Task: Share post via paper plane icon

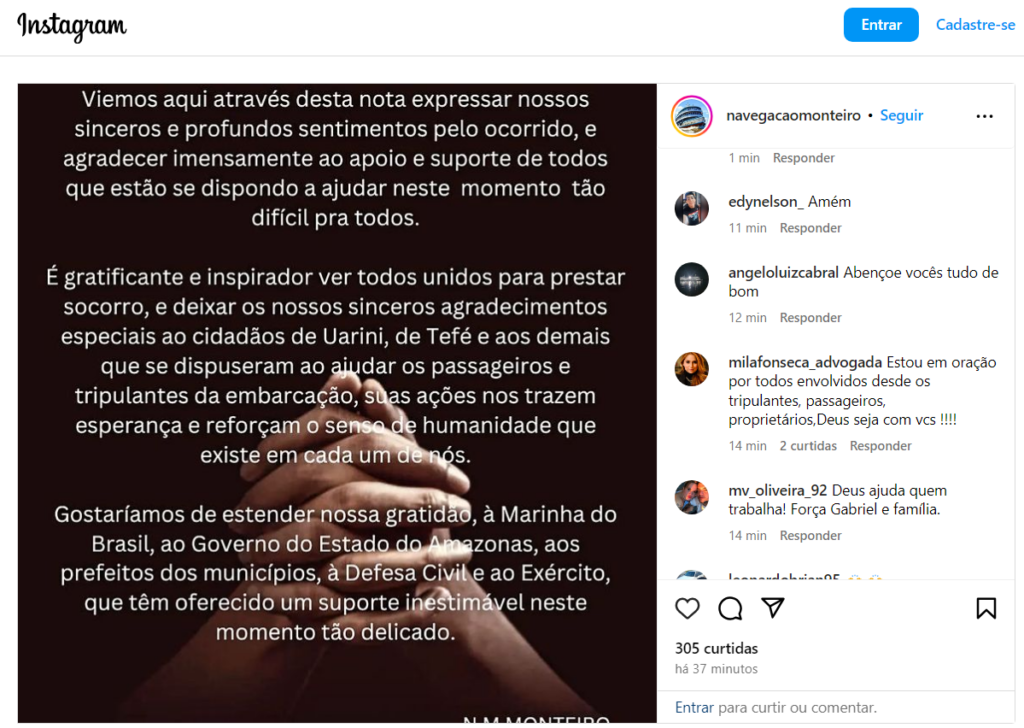Action: point(773,607)
